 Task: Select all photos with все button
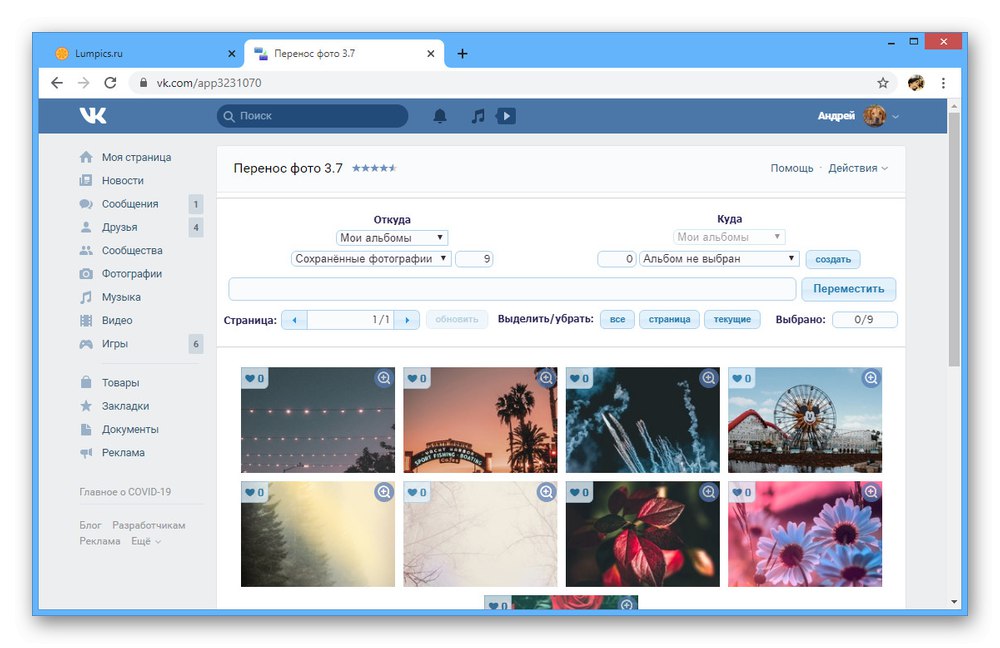617,319
